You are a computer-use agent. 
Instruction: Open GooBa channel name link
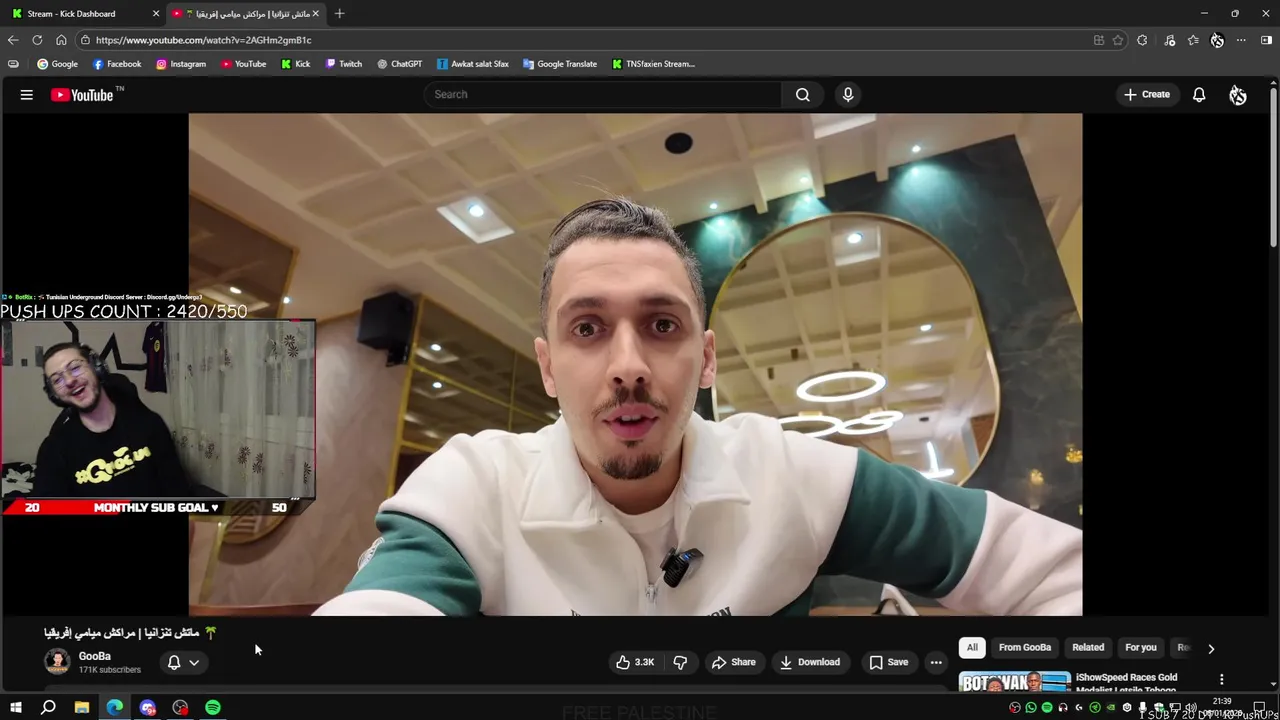95,656
